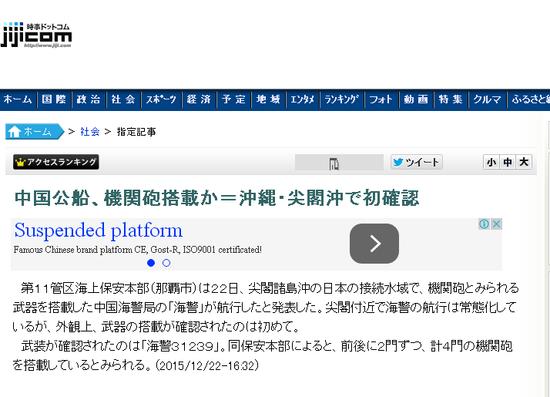Open the 社会 navigation tab
550x397 pixels.
(x=123, y=100)
